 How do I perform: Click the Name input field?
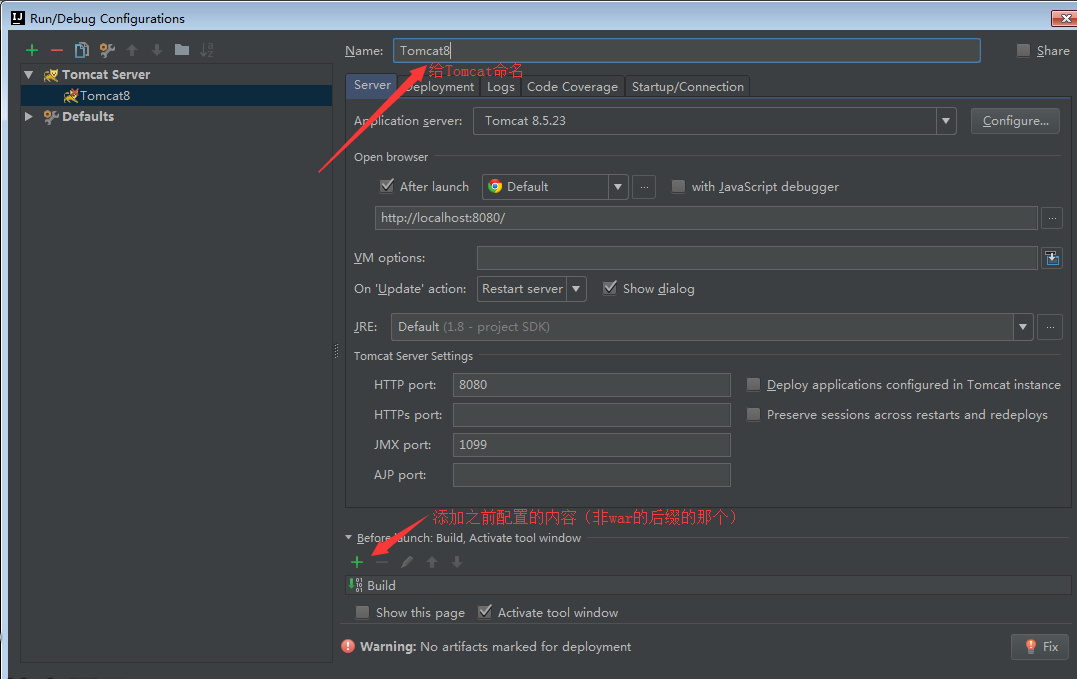(x=686, y=51)
